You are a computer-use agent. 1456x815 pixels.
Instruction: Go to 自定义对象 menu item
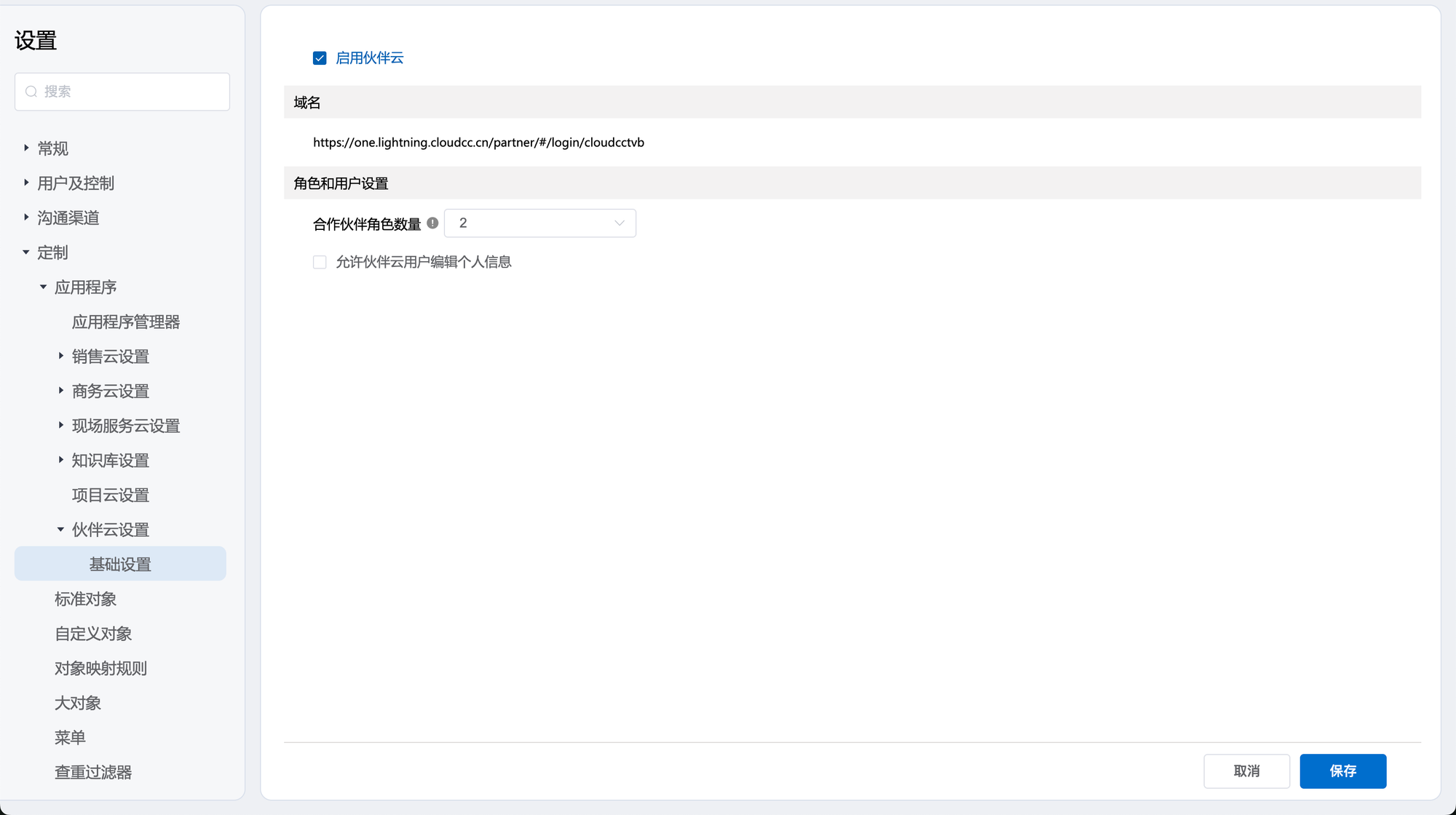93,634
